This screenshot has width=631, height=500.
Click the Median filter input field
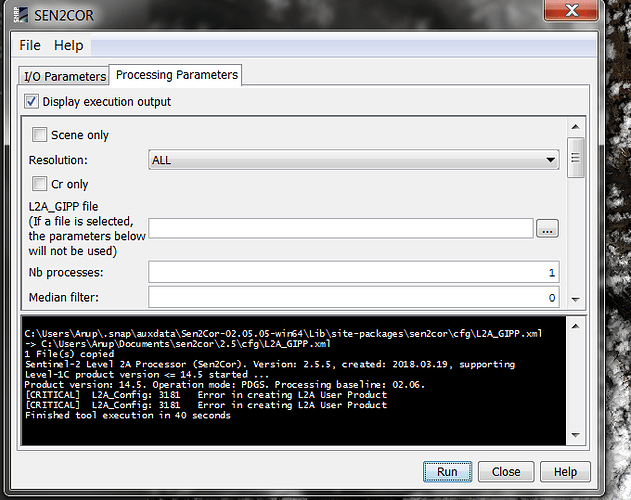354,297
